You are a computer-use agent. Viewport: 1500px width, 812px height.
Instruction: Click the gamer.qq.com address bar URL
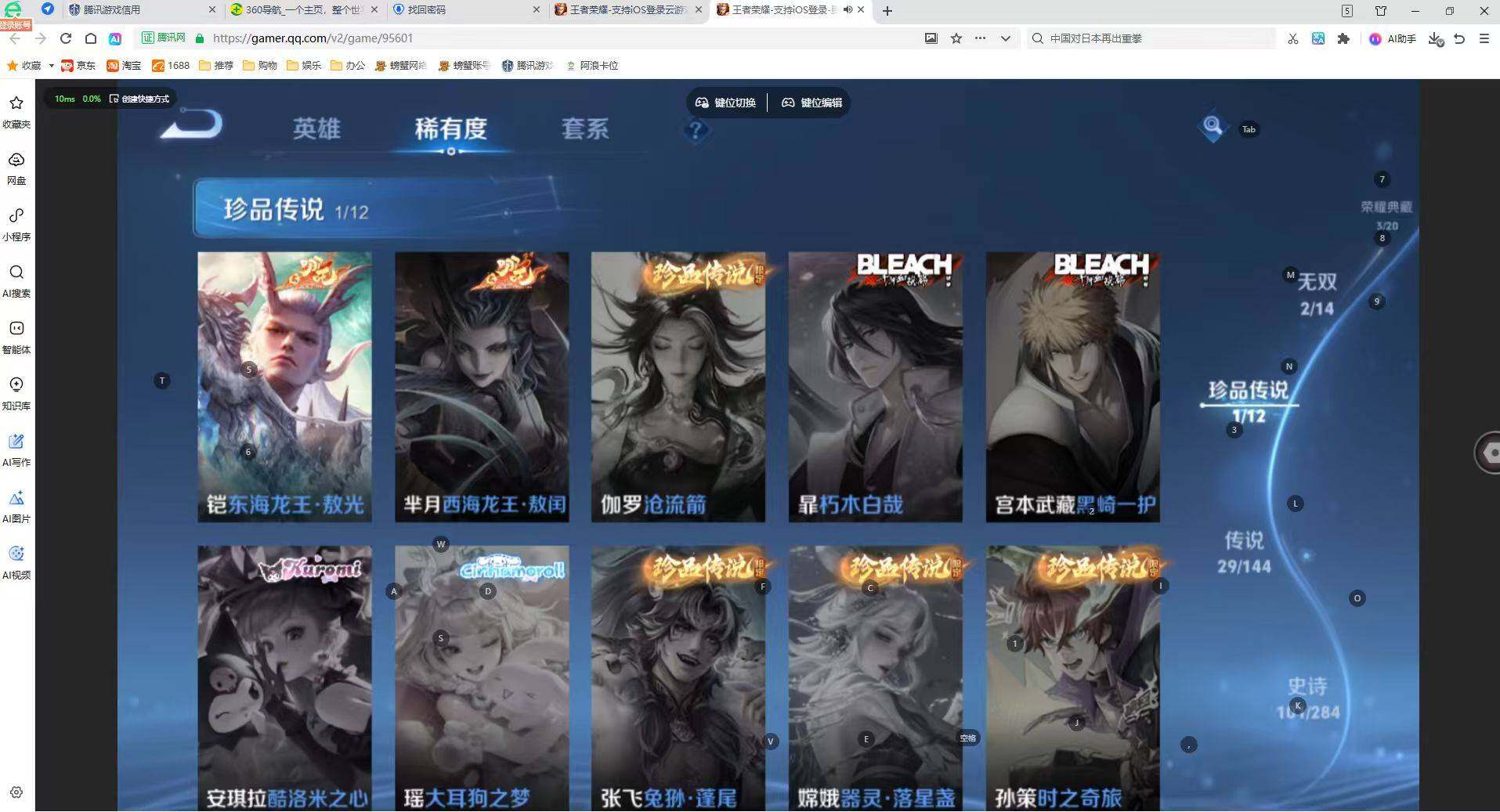point(313,38)
